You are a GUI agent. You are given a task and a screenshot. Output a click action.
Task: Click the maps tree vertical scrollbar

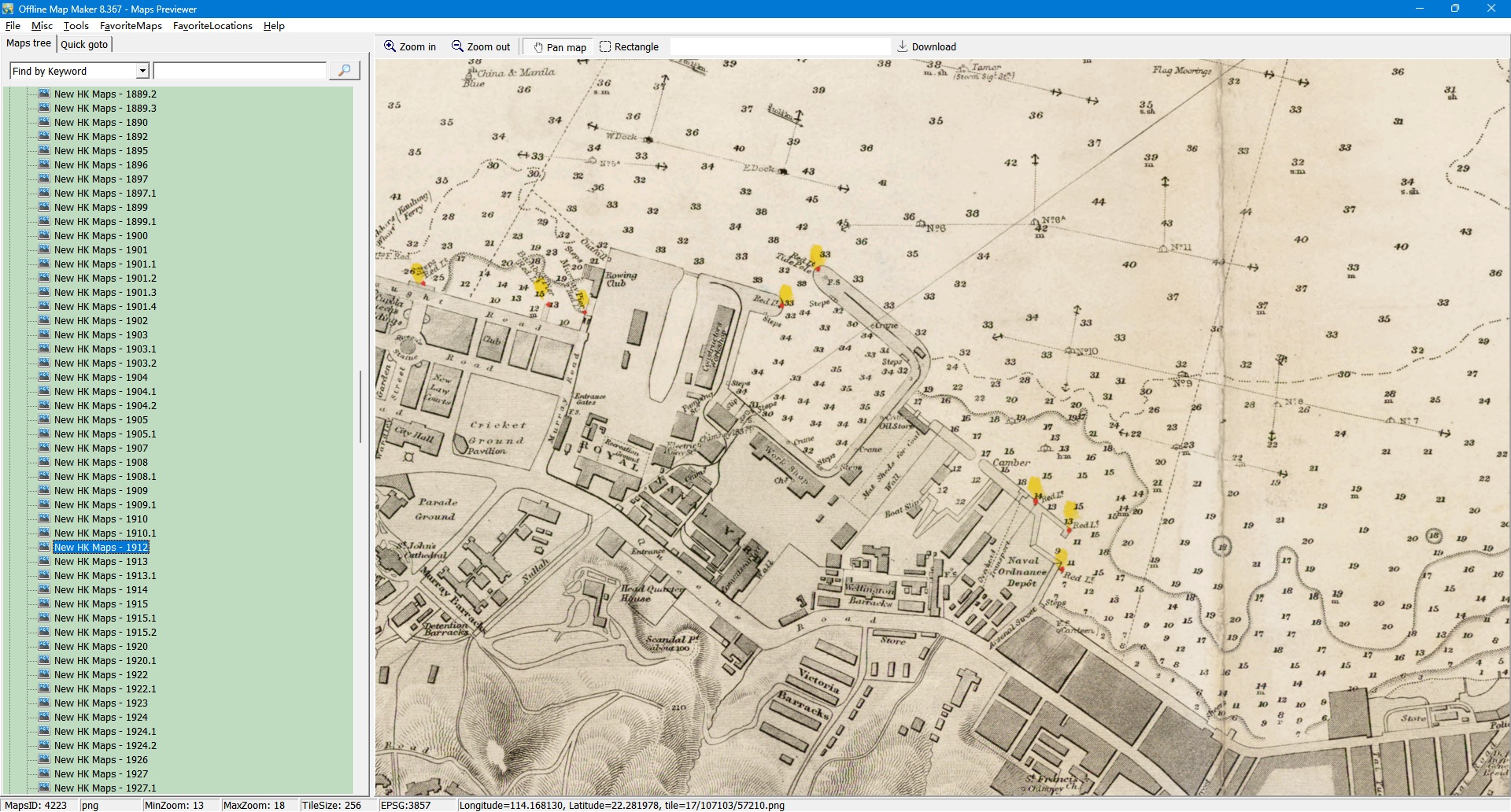click(360, 406)
